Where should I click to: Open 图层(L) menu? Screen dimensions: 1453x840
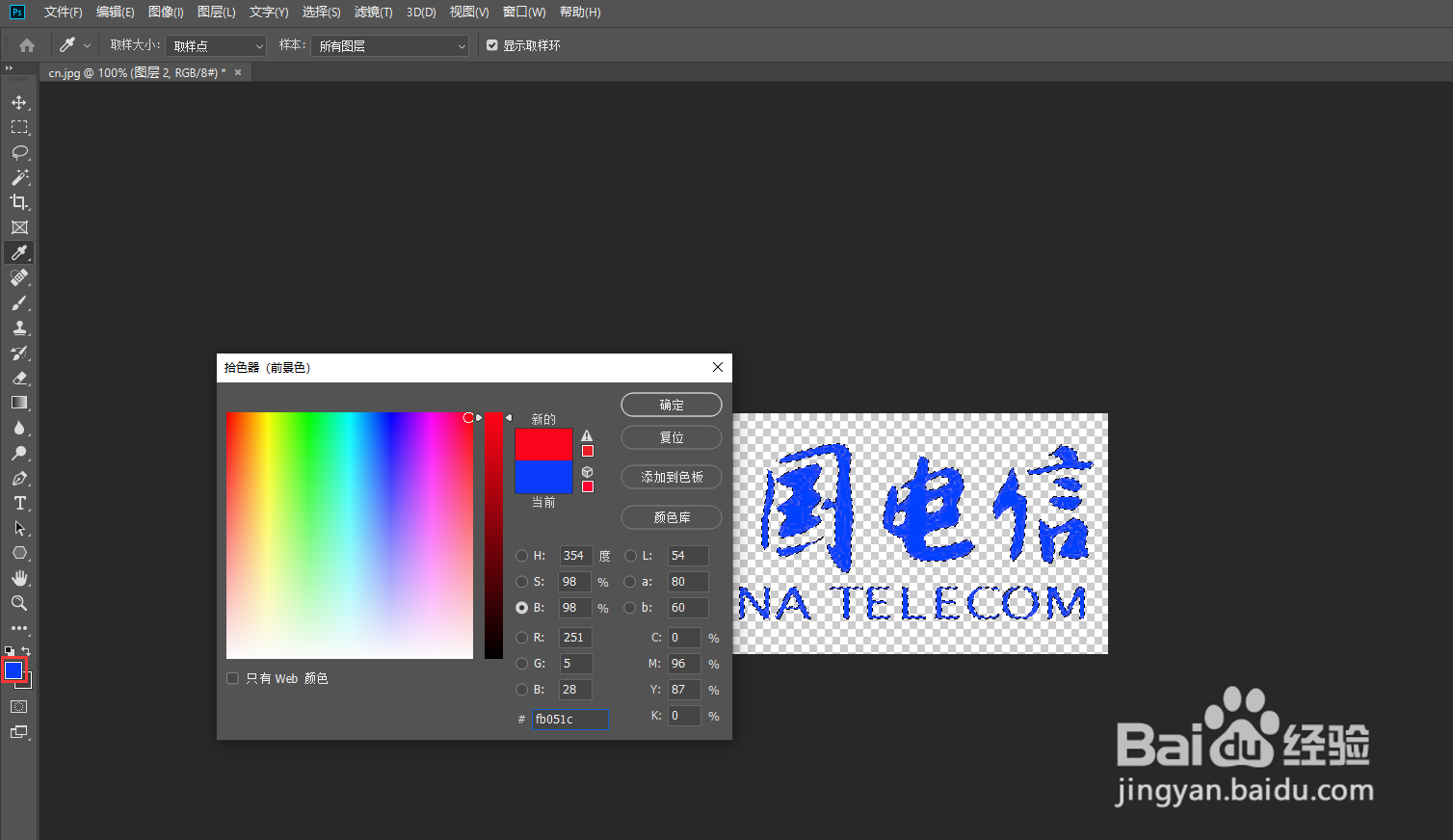216,12
